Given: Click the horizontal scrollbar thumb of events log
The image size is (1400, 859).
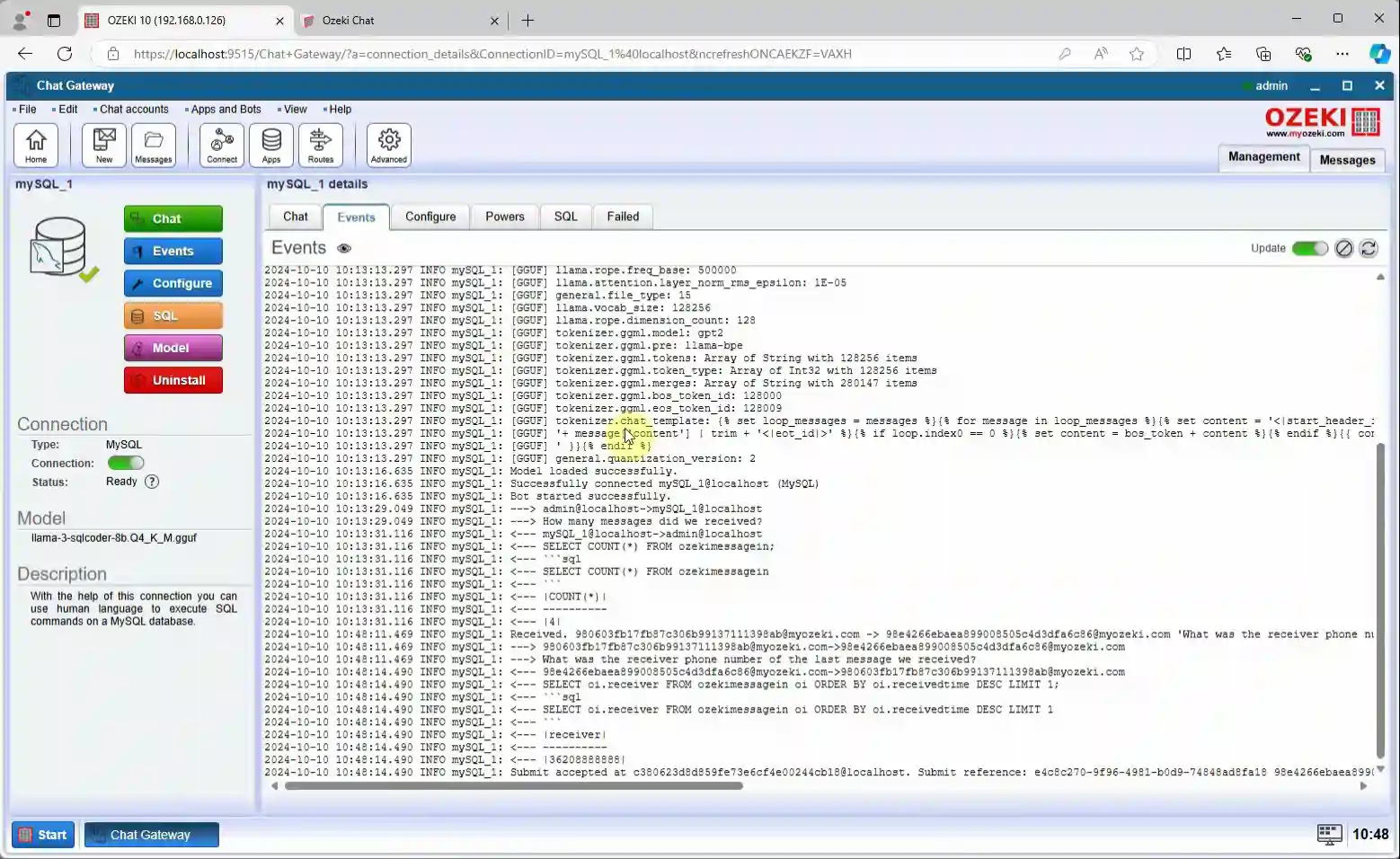Looking at the screenshot, I should point(513,786).
